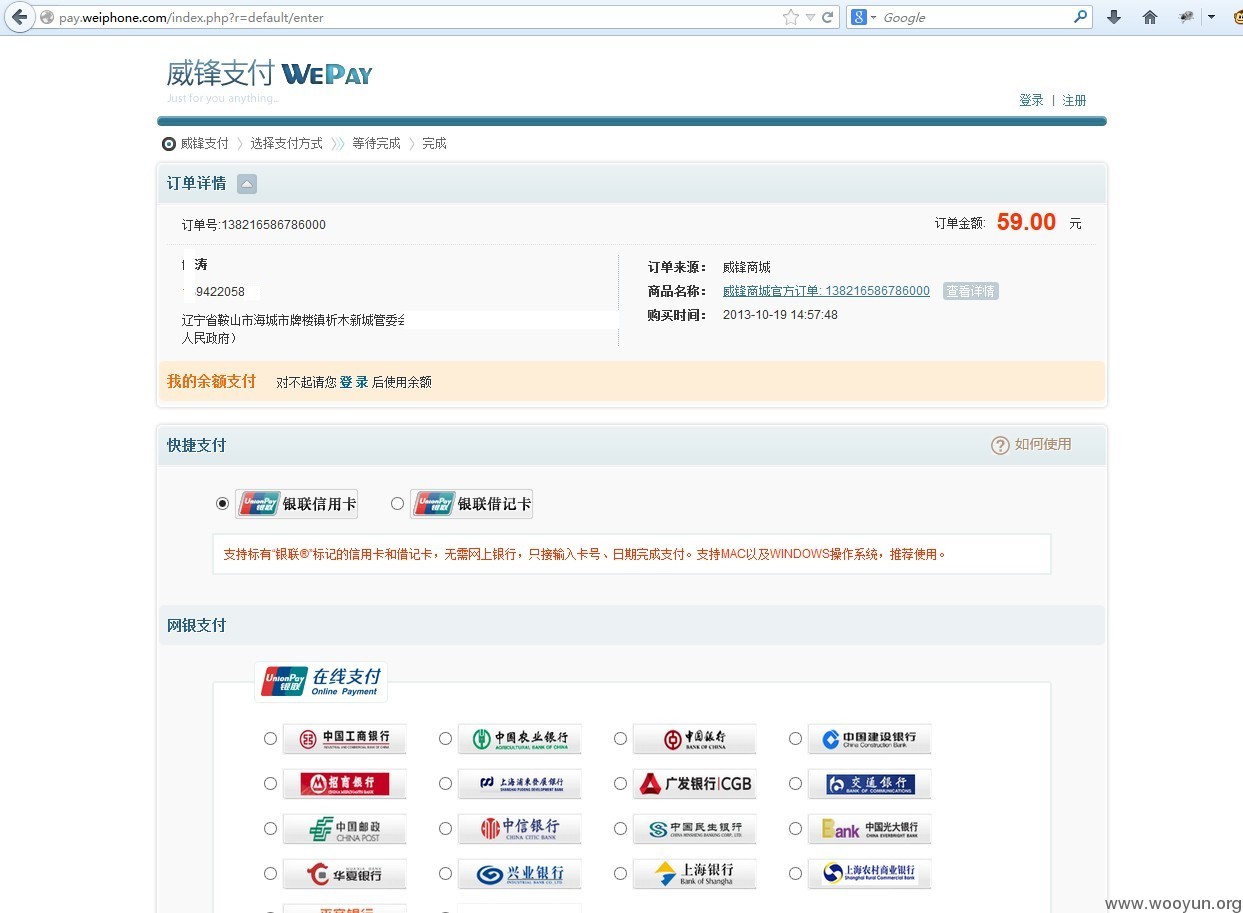Choose 广发银行 CGB radio option
Screen dimensions: 1243x913
[x=620, y=784]
